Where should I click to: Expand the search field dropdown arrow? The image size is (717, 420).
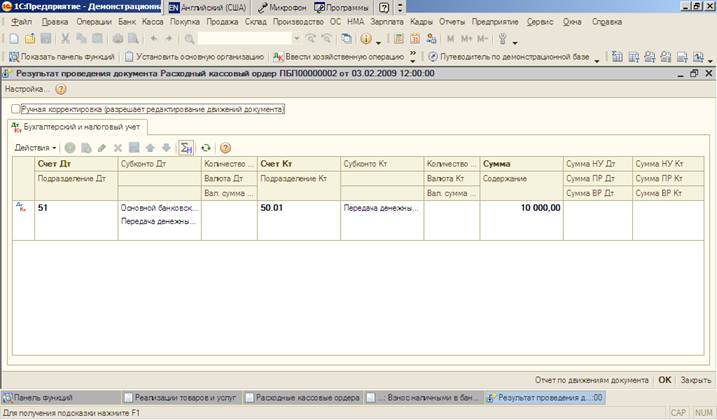click(x=296, y=39)
